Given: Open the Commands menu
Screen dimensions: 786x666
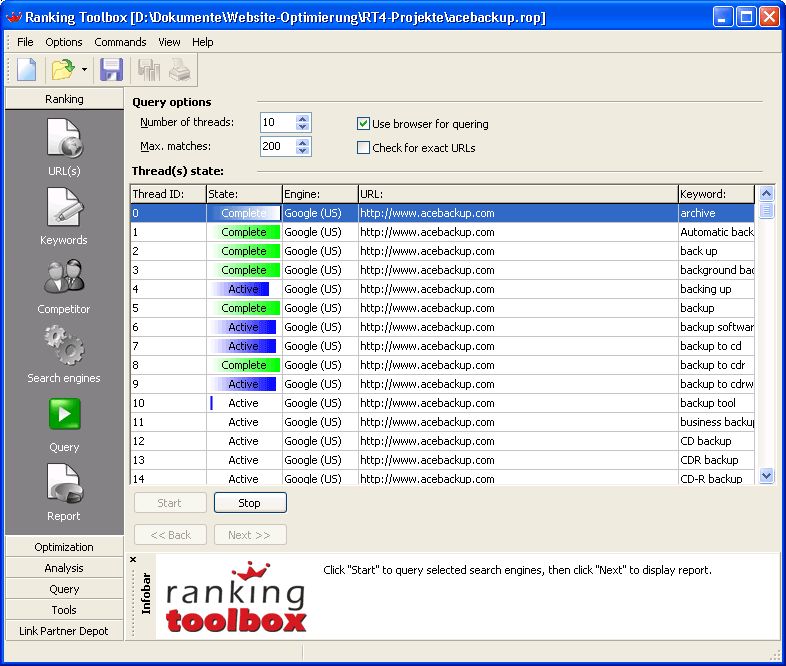Looking at the screenshot, I should 120,42.
